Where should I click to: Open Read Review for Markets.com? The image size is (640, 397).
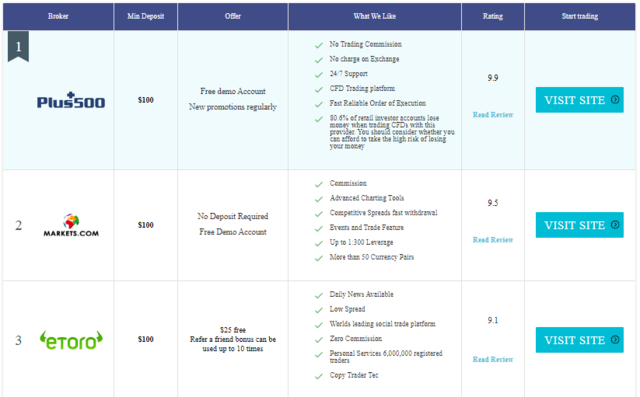(493, 240)
